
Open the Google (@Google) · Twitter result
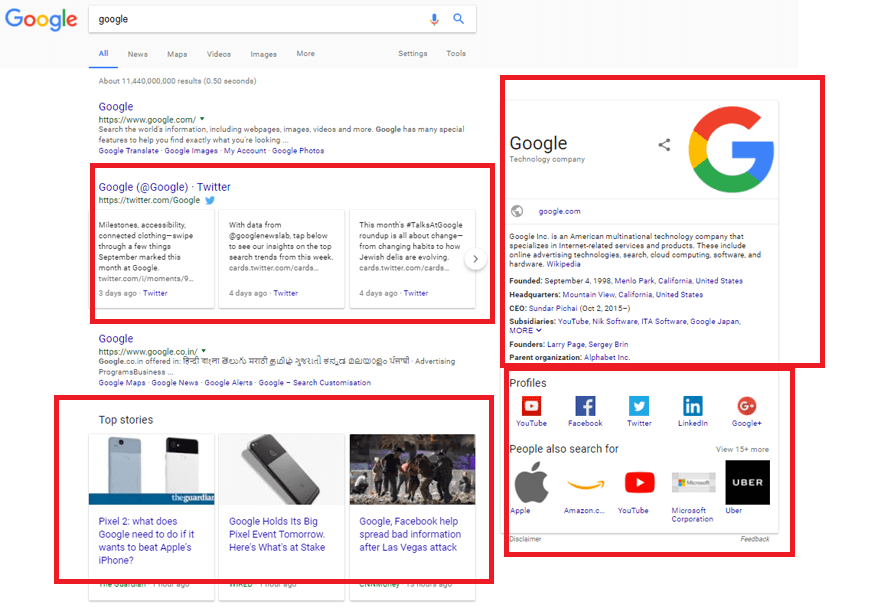click(x=164, y=187)
